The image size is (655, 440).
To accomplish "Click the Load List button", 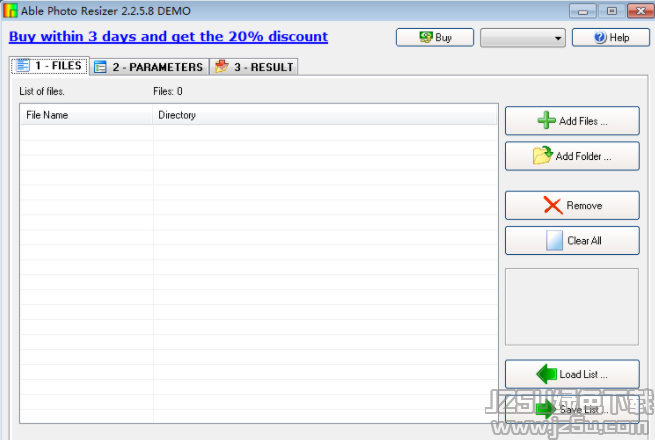I will [x=572, y=374].
